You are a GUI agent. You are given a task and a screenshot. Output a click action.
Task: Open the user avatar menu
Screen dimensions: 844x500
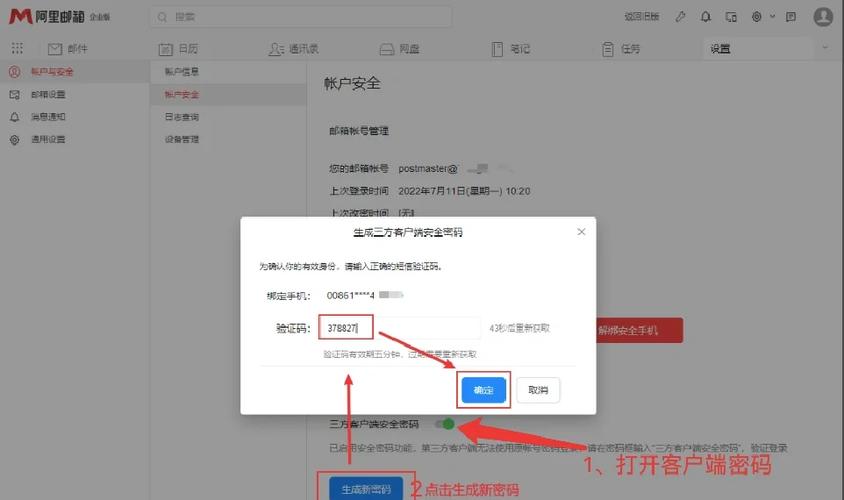pyautogui.click(x=823, y=17)
